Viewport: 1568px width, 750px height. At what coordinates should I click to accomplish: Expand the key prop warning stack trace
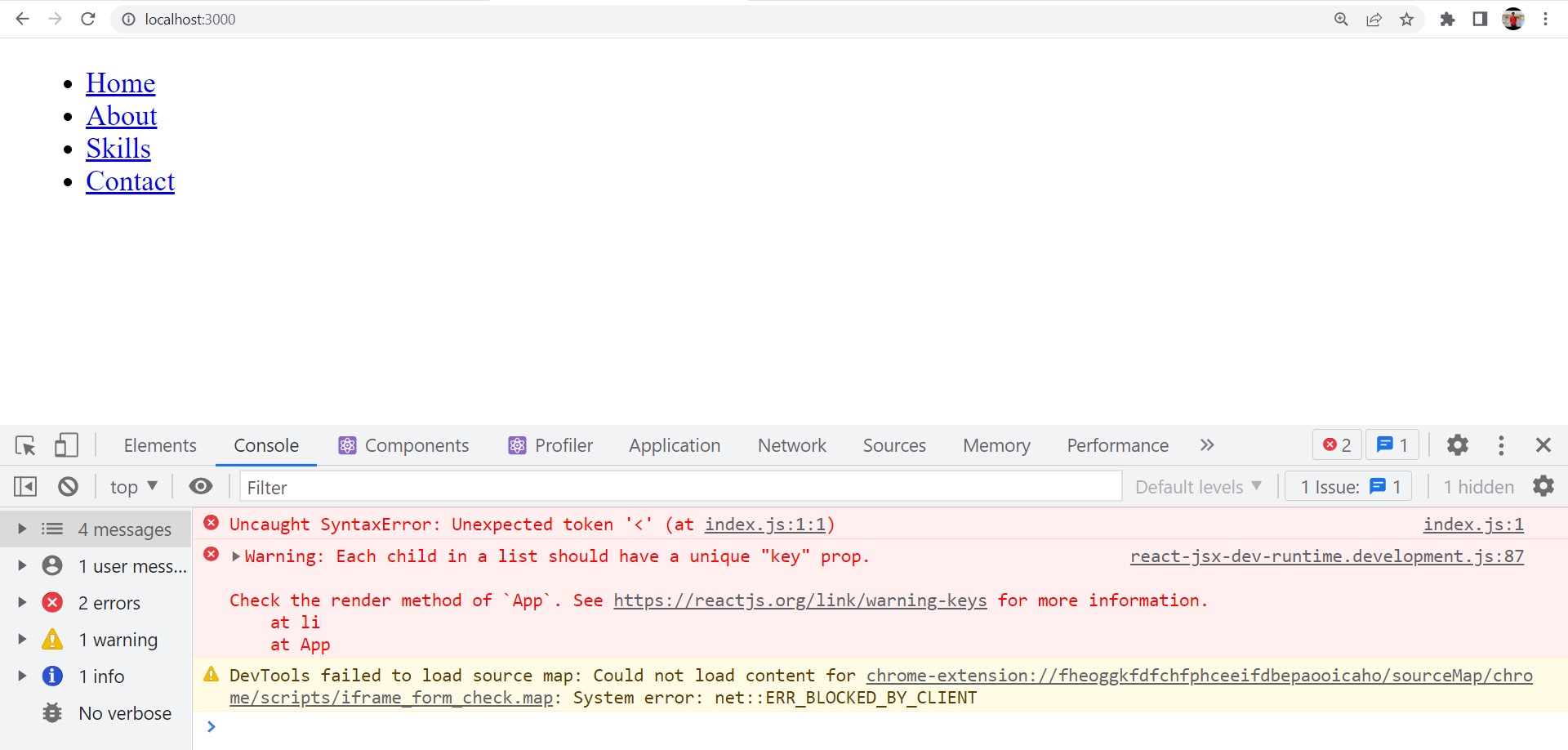236,556
